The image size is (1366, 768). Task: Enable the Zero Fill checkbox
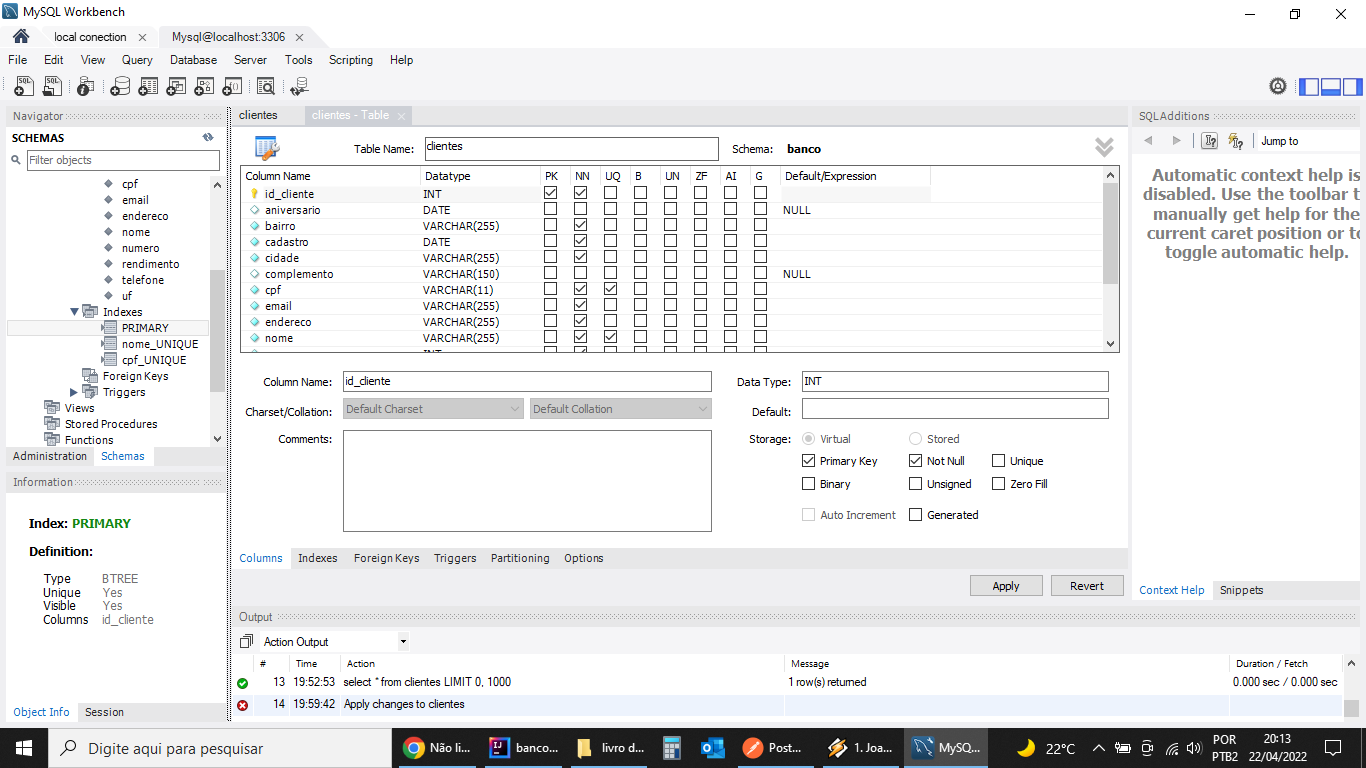[x=998, y=484]
